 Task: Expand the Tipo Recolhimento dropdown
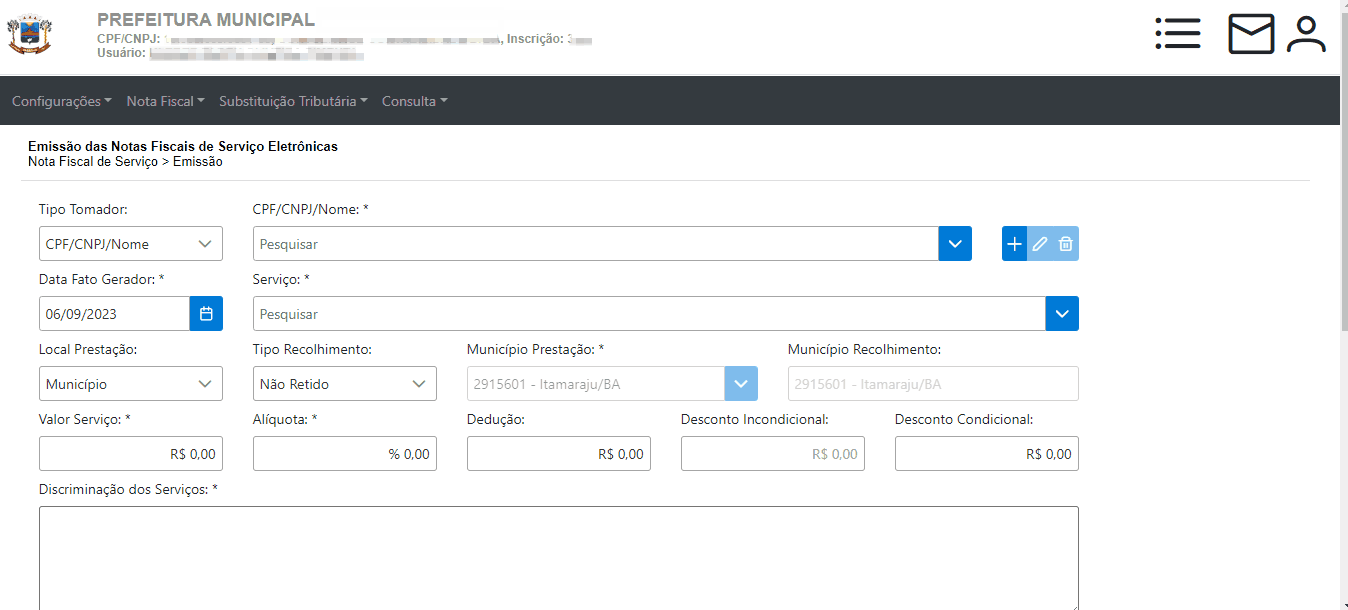(344, 384)
